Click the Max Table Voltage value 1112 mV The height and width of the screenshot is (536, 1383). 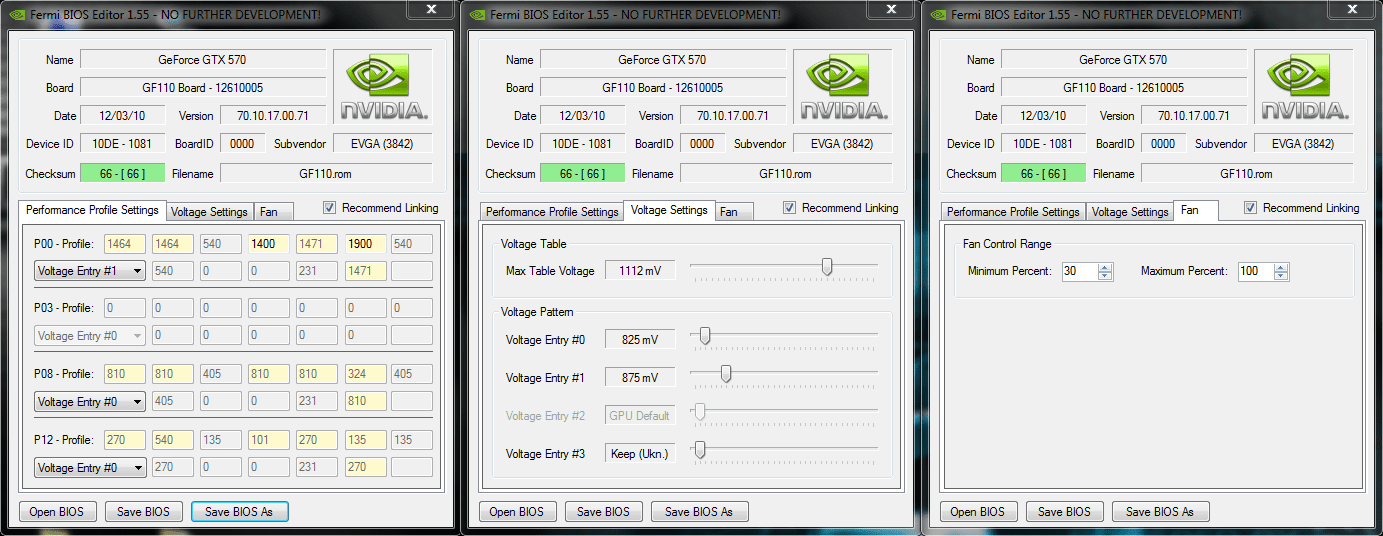pos(640,271)
